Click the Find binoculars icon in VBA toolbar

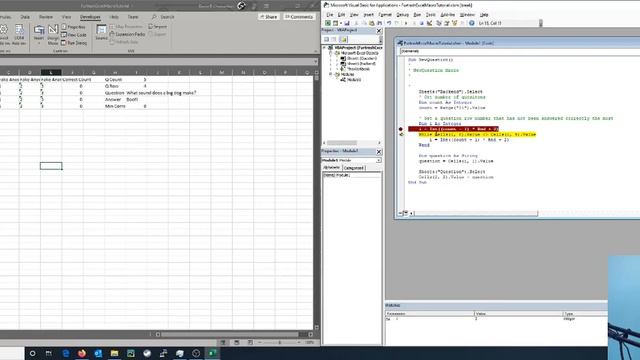(x=380, y=23)
